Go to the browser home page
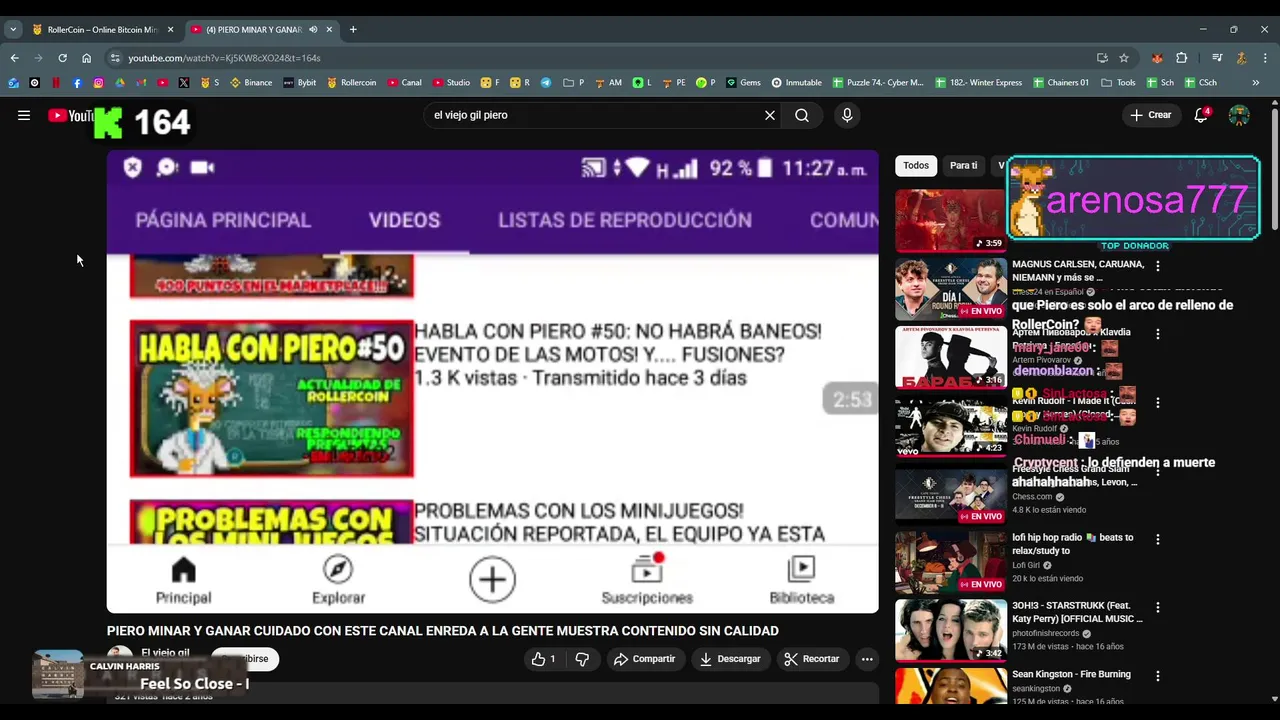This screenshot has height=720, width=1280. (x=86, y=58)
